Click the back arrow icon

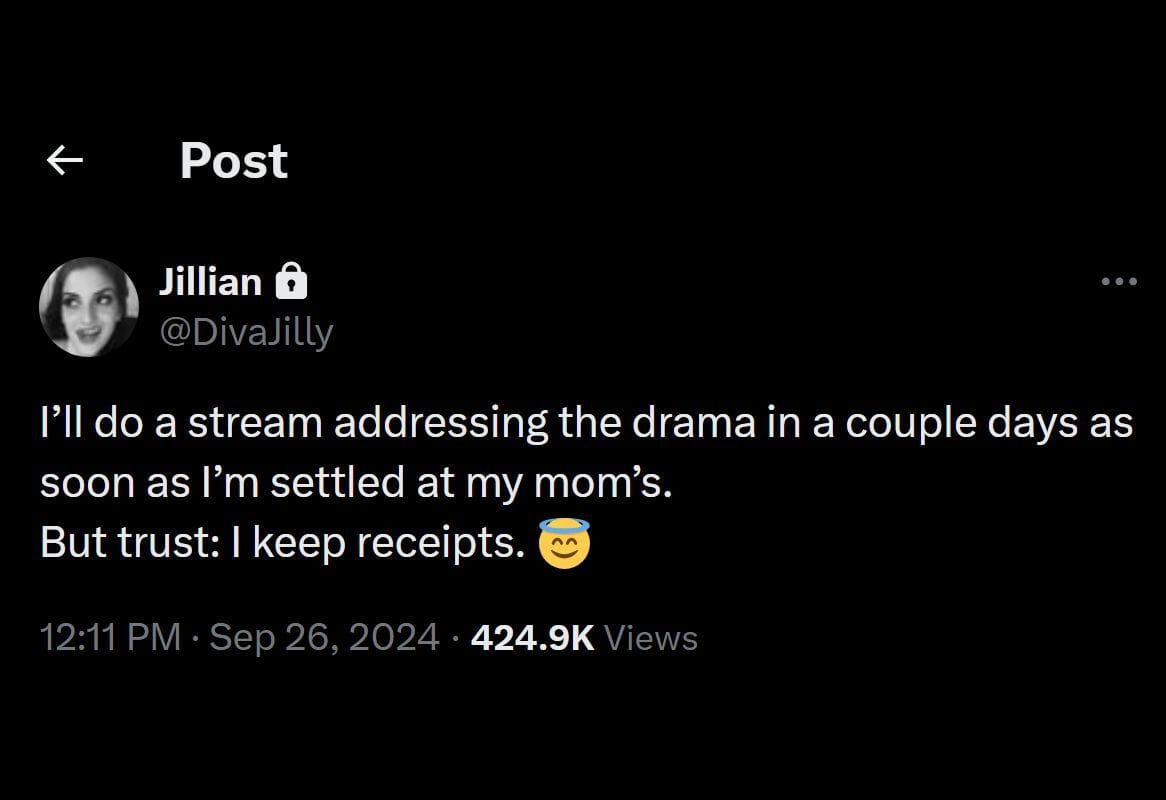[x=65, y=160]
